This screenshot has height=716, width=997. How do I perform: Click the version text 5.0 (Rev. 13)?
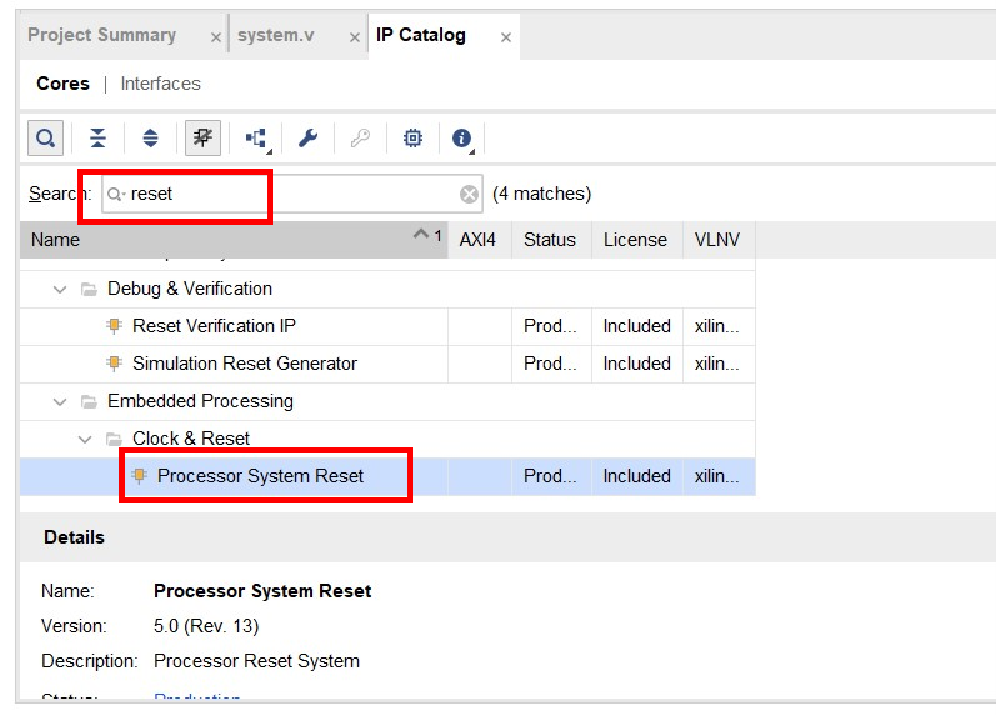[x=206, y=626]
